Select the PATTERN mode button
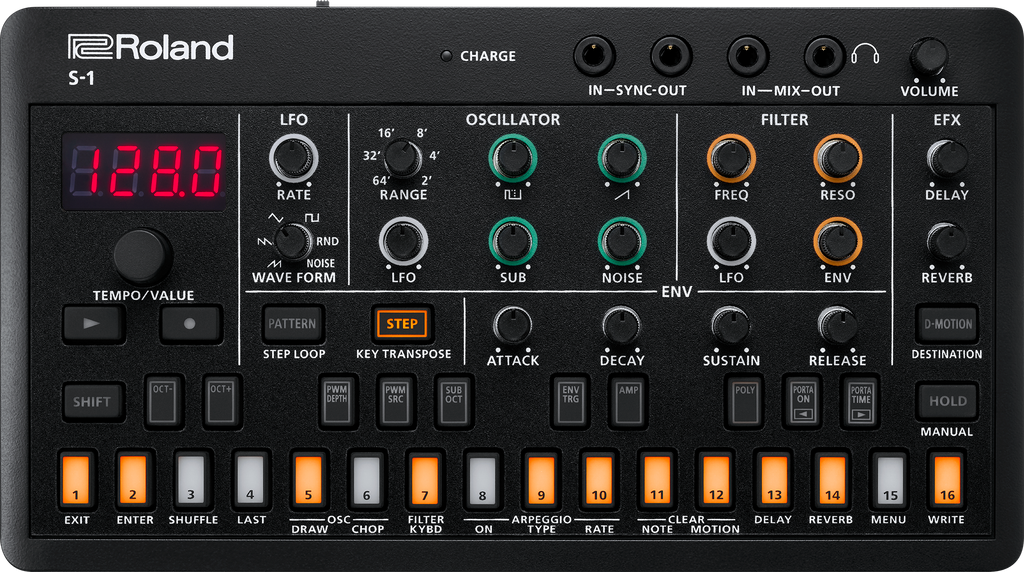1024x572 pixels. pyautogui.click(x=293, y=324)
